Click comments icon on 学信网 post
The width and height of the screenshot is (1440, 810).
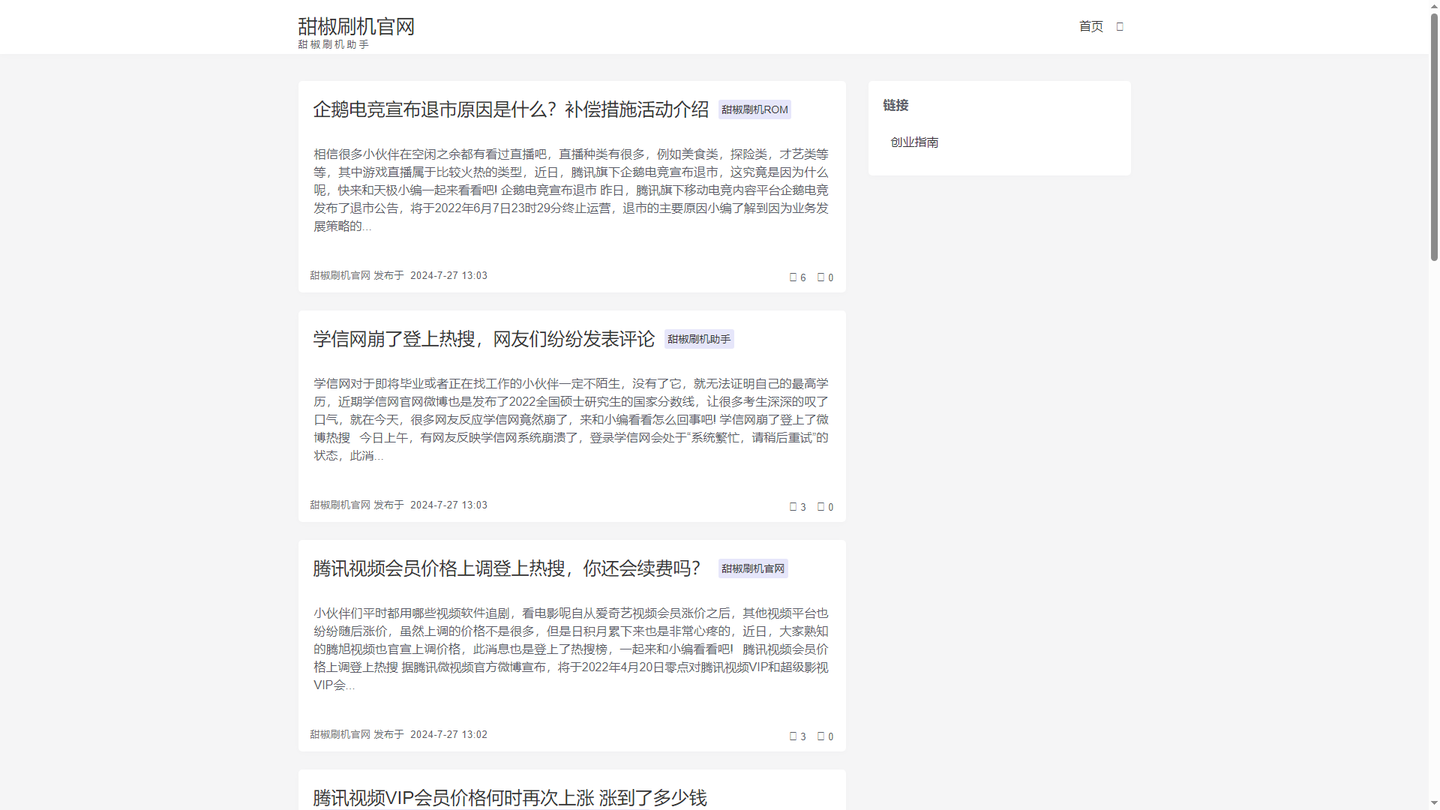tap(821, 507)
